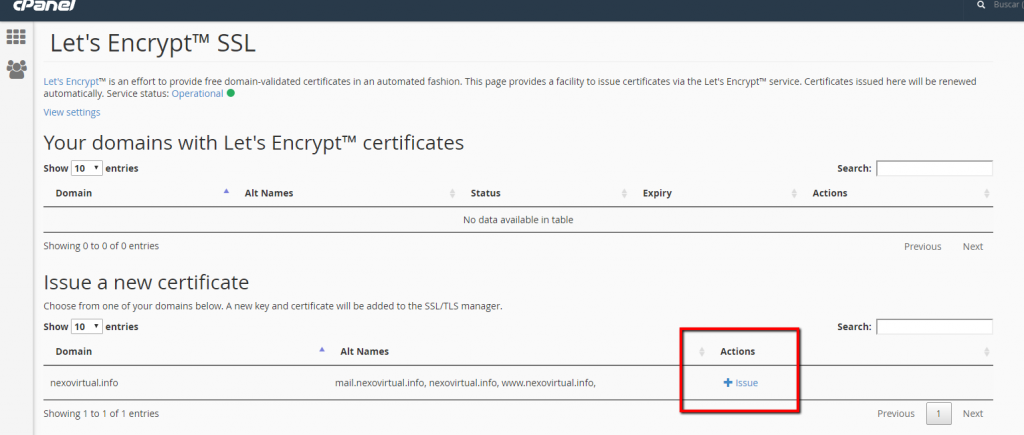The width and height of the screenshot is (1024, 435).
Task: Sort certificates table by Status arrow
Action: [x=624, y=193]
